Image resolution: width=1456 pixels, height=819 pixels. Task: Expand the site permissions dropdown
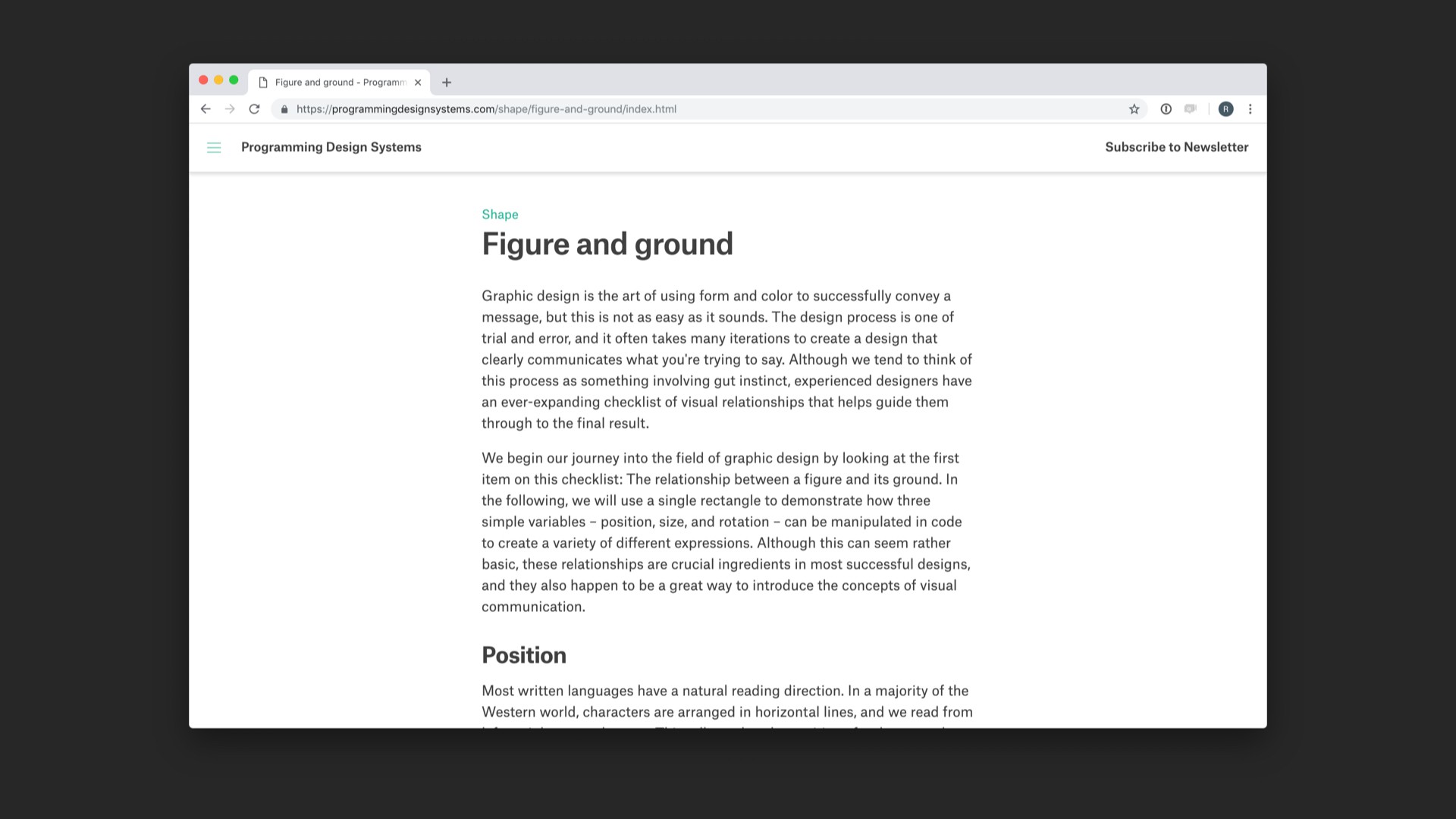coord(285,109)
